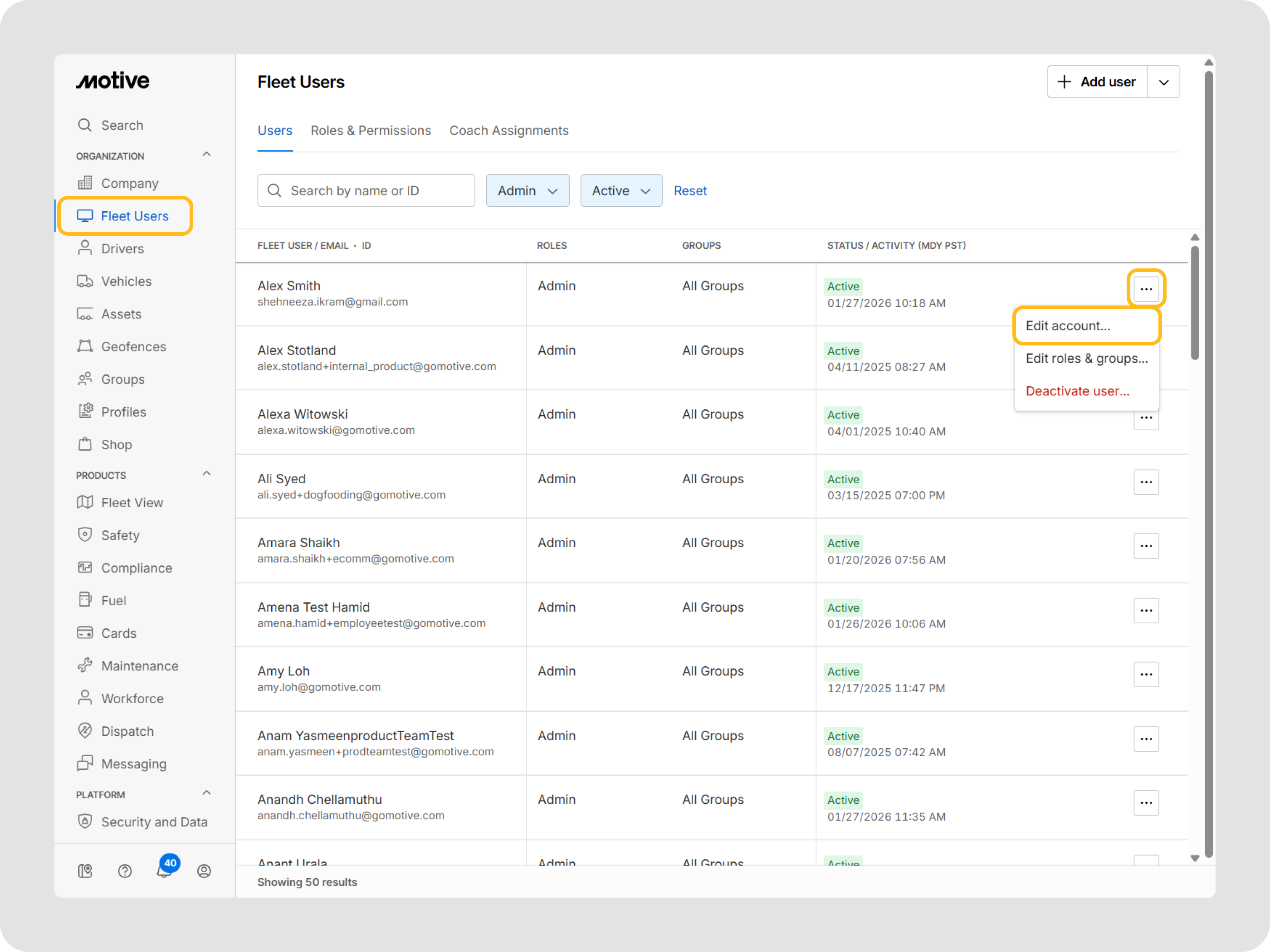This screenshot has height=952, width=1270.
Task: Click the Reset filters link
Action: point(689,190)
